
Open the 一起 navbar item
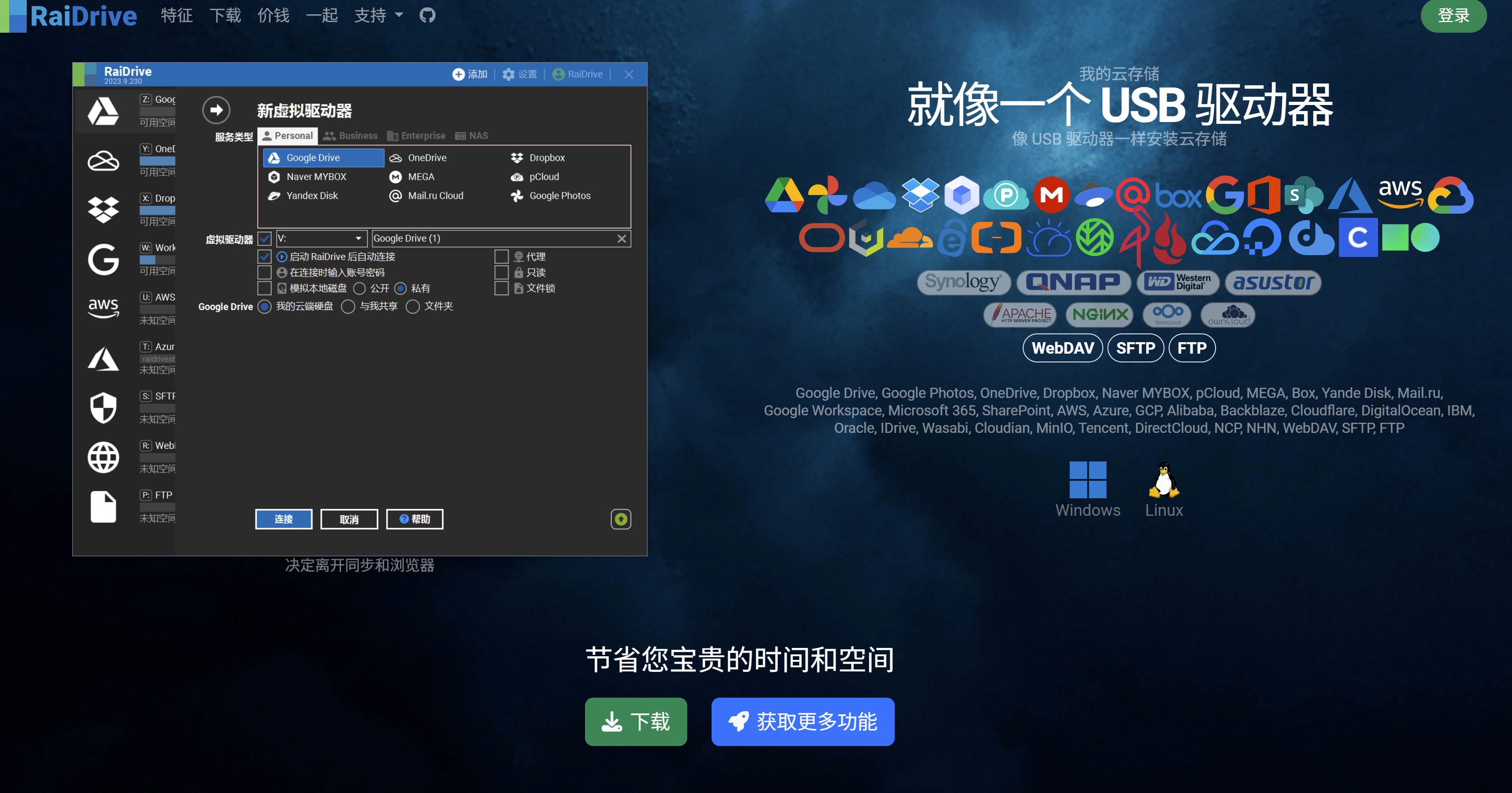[322, 15]
